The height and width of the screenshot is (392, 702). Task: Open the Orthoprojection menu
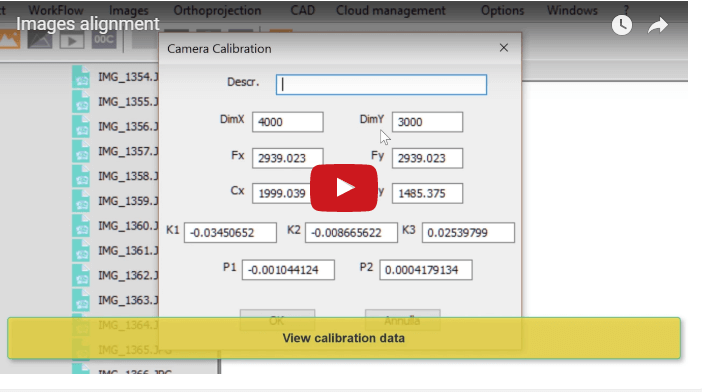click(217, 10)
